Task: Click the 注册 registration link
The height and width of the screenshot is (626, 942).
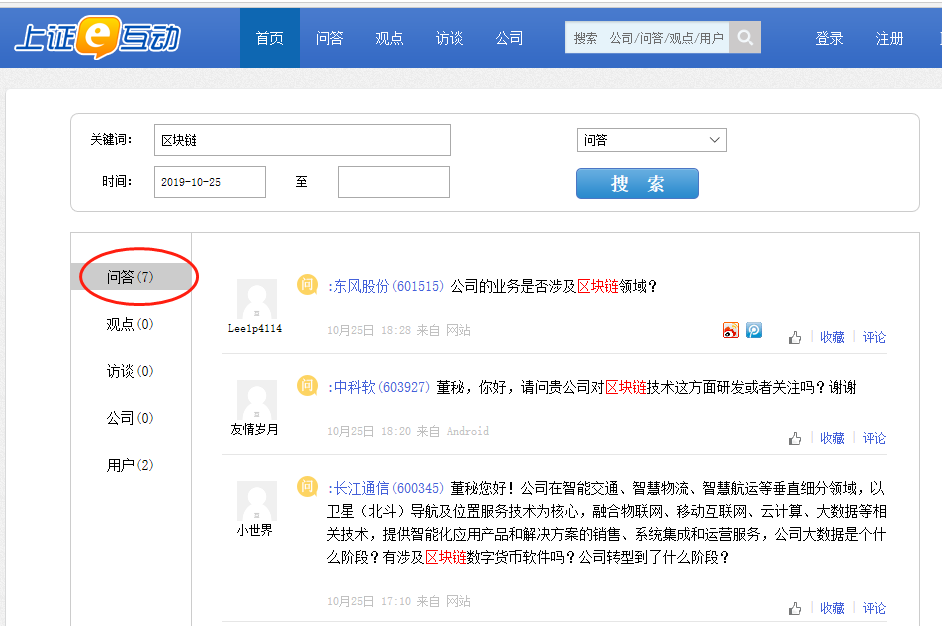Action: click(888, 36)
